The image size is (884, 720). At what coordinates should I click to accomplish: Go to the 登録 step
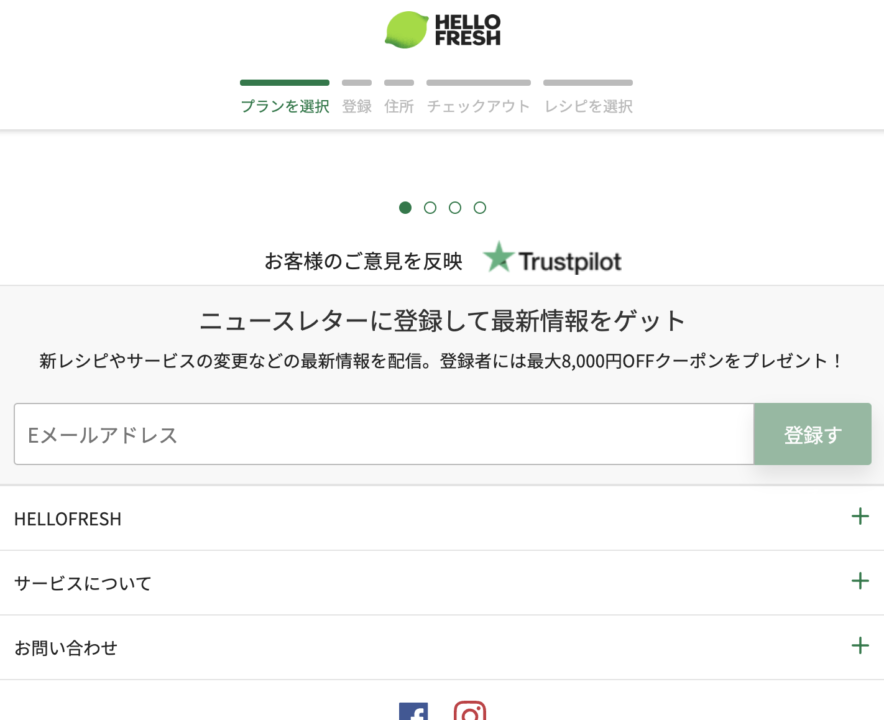pos(357,106)
